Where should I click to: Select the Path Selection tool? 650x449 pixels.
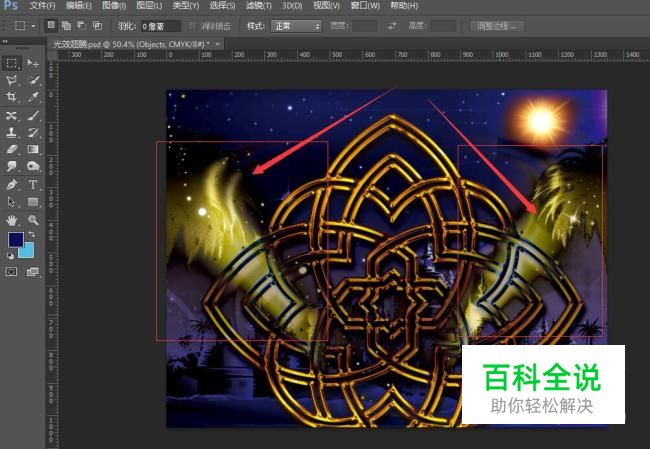12,202
